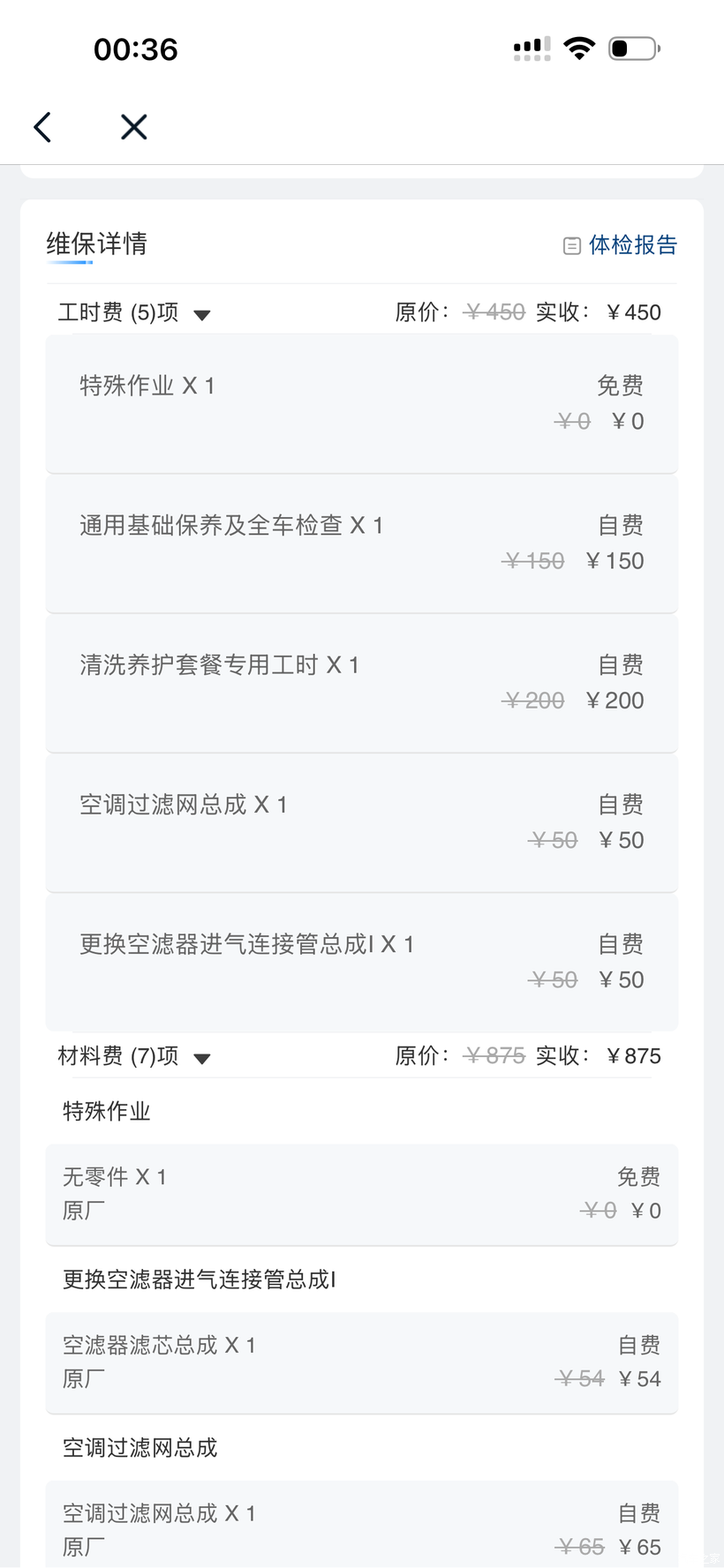This screenshot has height=1568, width=724.
Task: Select the 空调过滤网总成 X 1 labor row
Action: (361, 822)
